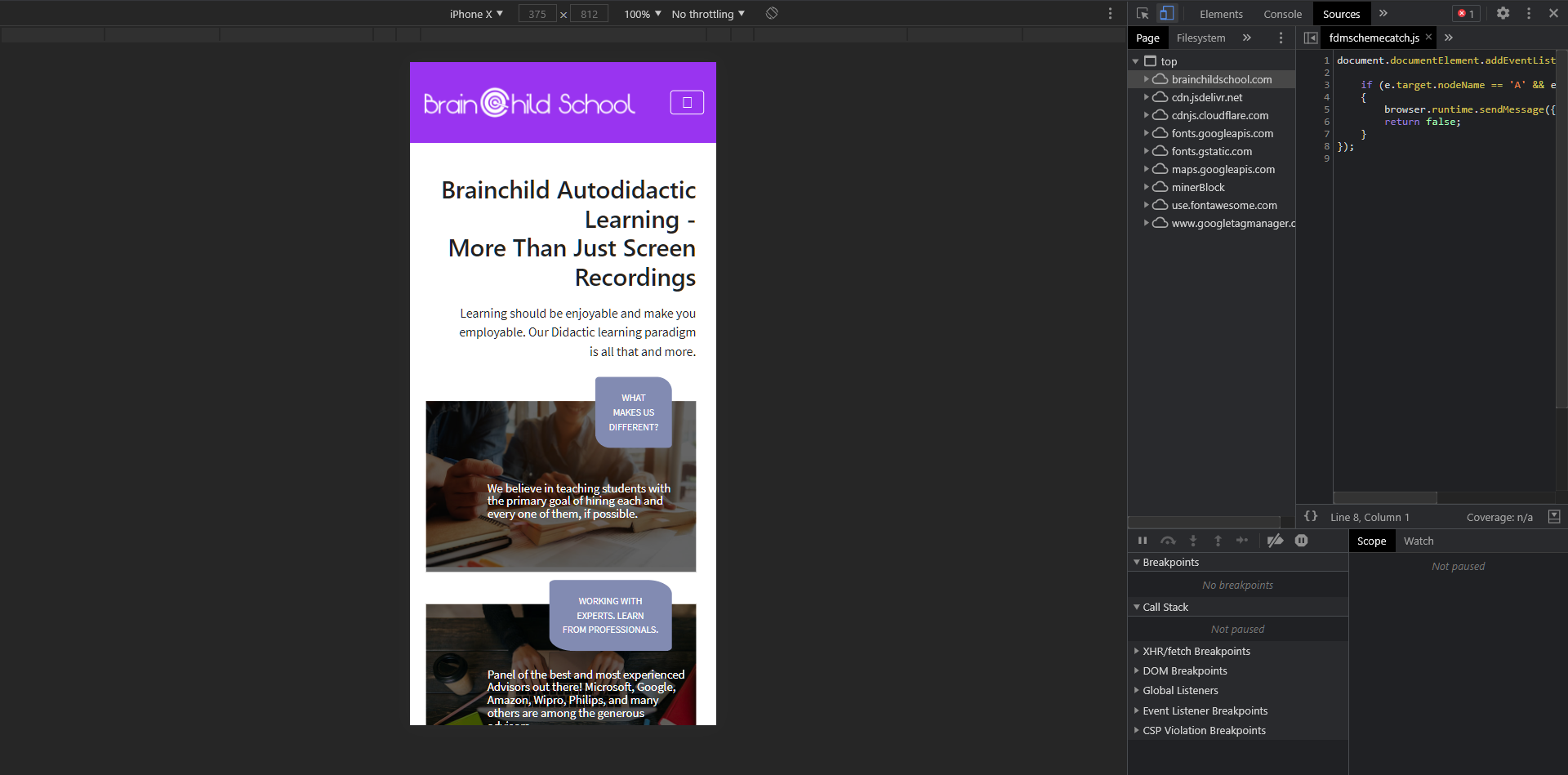The image size is (1568, 775).
Task: Click the Brainchild School logo
Action: click(x=529, y=103)
